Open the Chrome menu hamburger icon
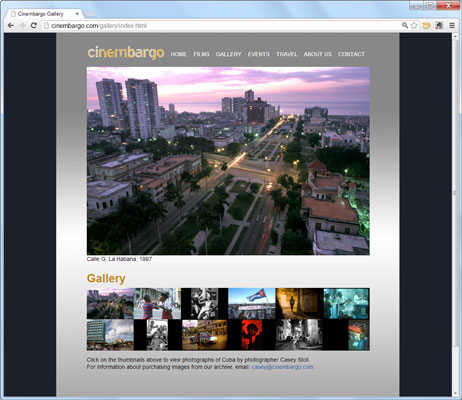 [452, 25]
